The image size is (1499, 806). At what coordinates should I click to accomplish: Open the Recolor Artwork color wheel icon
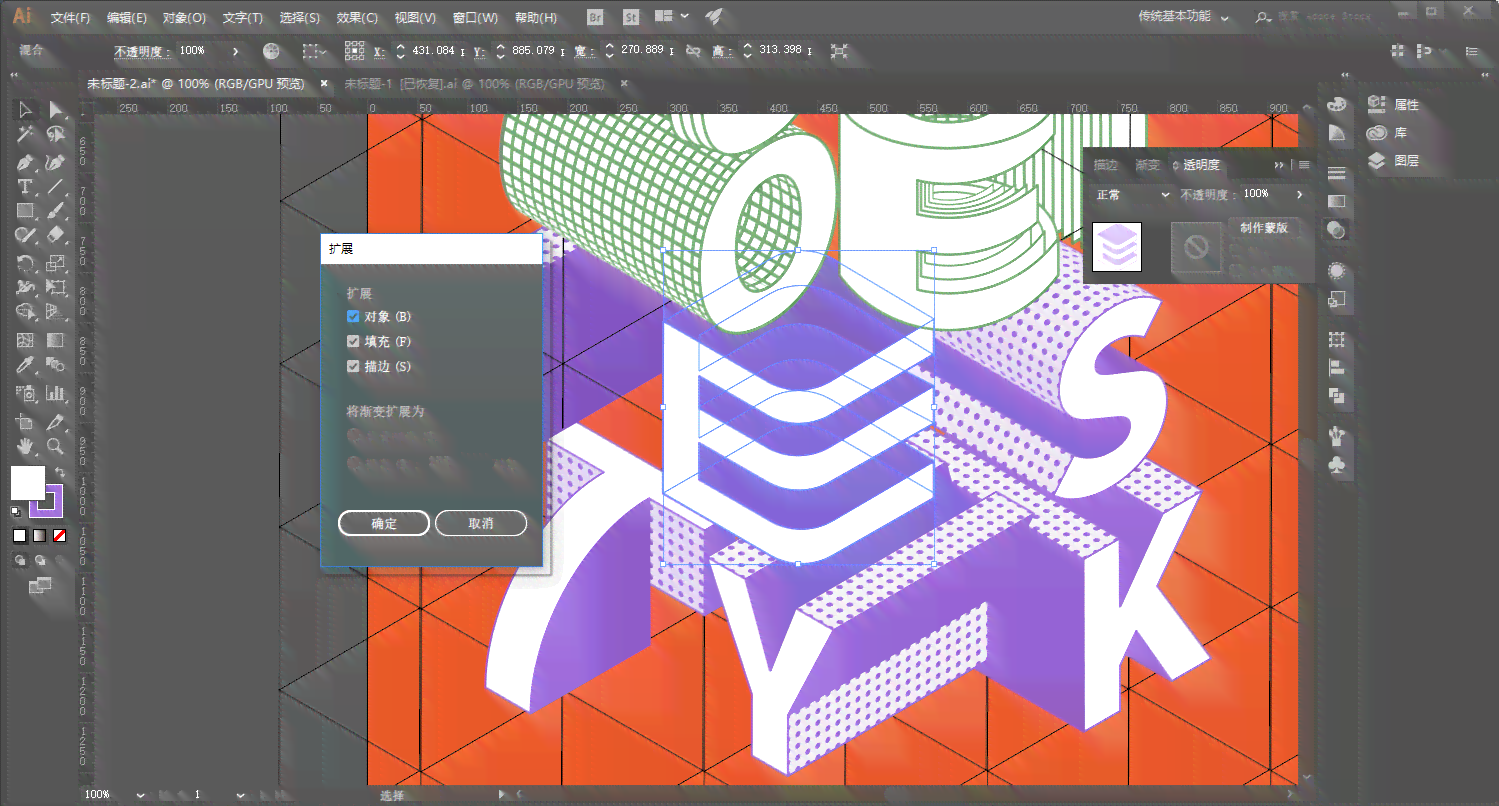pos(271,51)
